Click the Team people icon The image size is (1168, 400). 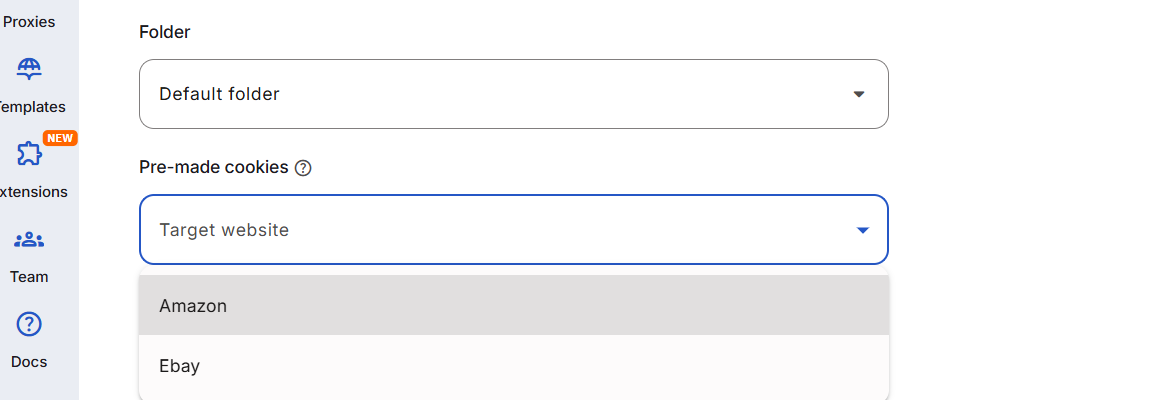coord(29,240)
